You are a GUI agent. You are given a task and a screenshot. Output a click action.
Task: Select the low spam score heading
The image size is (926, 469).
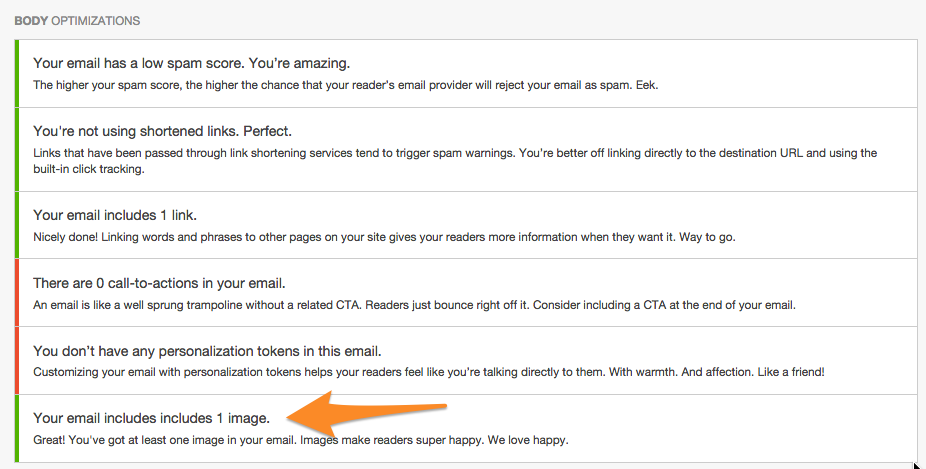click(192, 63)
